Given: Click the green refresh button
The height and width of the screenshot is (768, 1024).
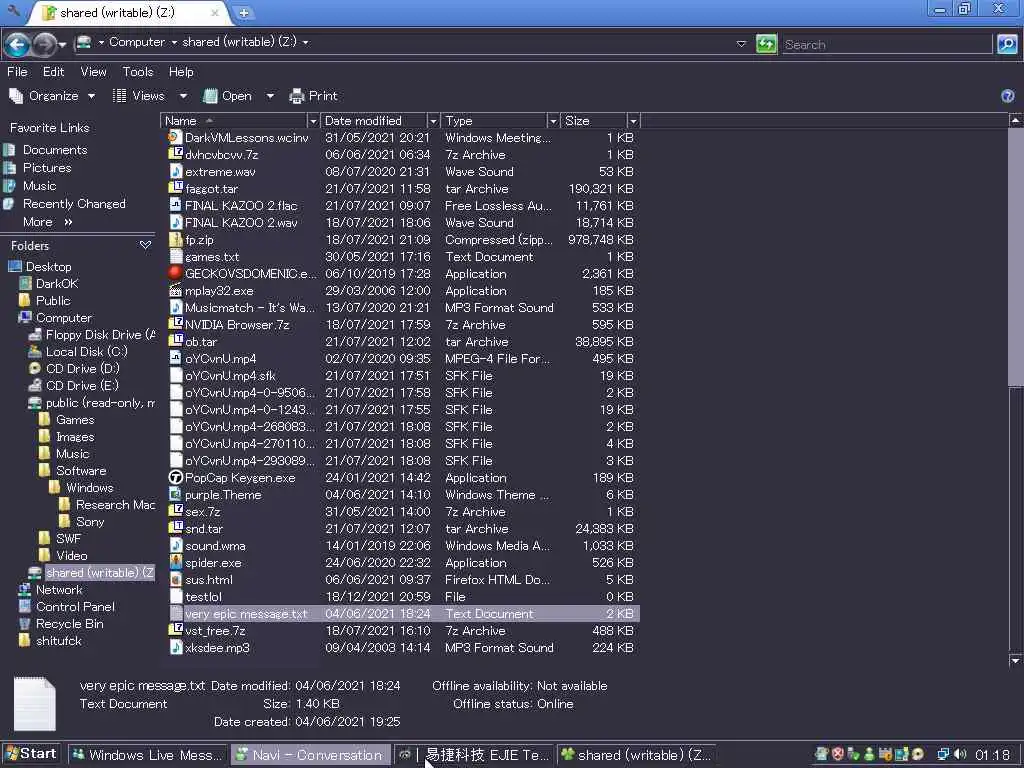Looking at the screenshot, I should click(766, 44).
